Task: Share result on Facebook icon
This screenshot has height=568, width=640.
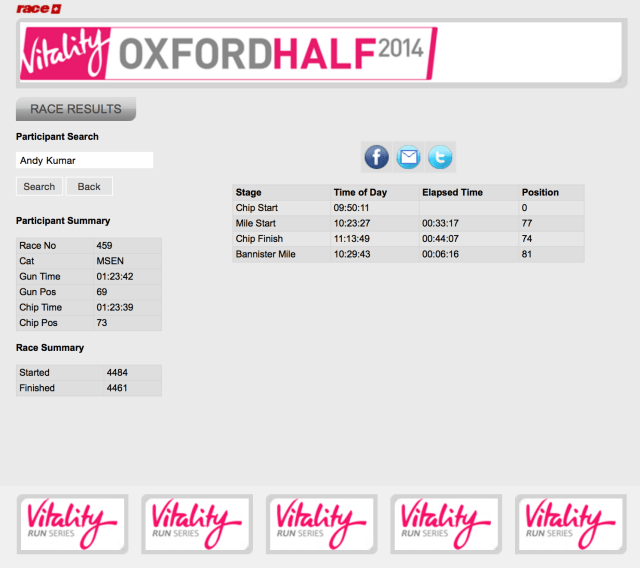Action: click(376, 157)
